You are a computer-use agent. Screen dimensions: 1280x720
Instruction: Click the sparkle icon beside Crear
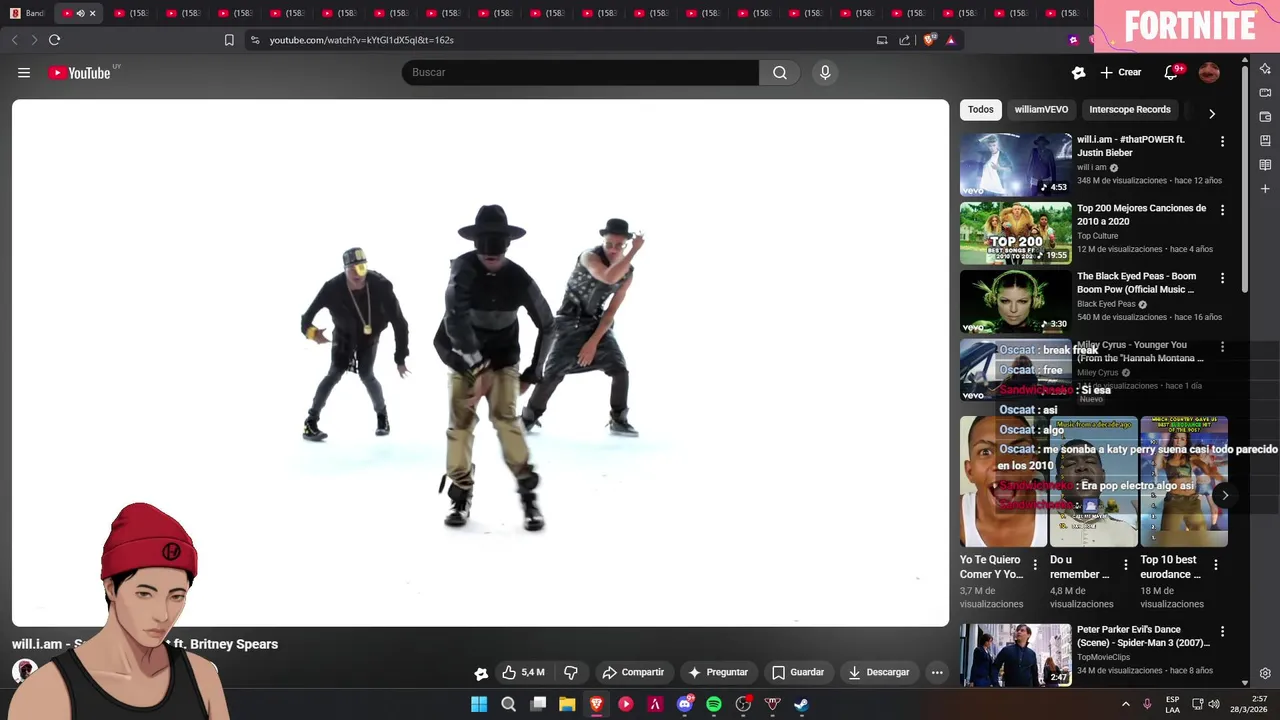tap(1078, 72)
